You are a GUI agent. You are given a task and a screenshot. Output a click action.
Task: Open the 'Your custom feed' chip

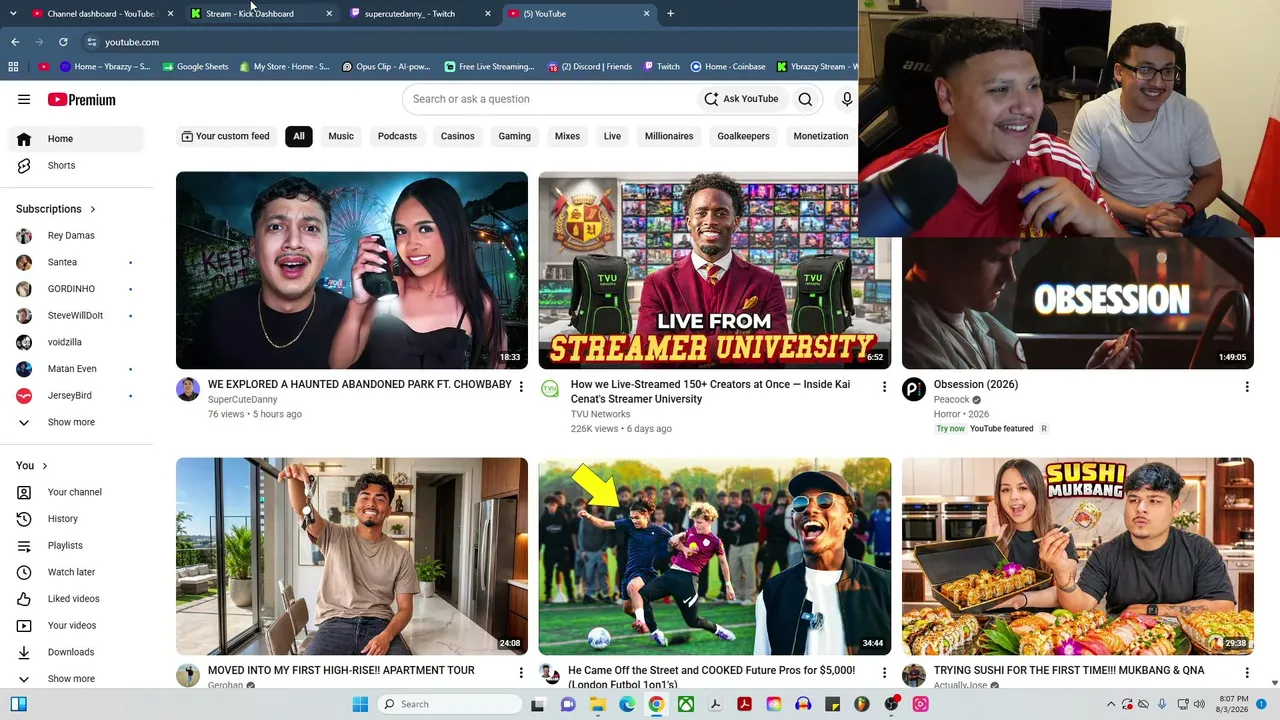tap(225, 136)
